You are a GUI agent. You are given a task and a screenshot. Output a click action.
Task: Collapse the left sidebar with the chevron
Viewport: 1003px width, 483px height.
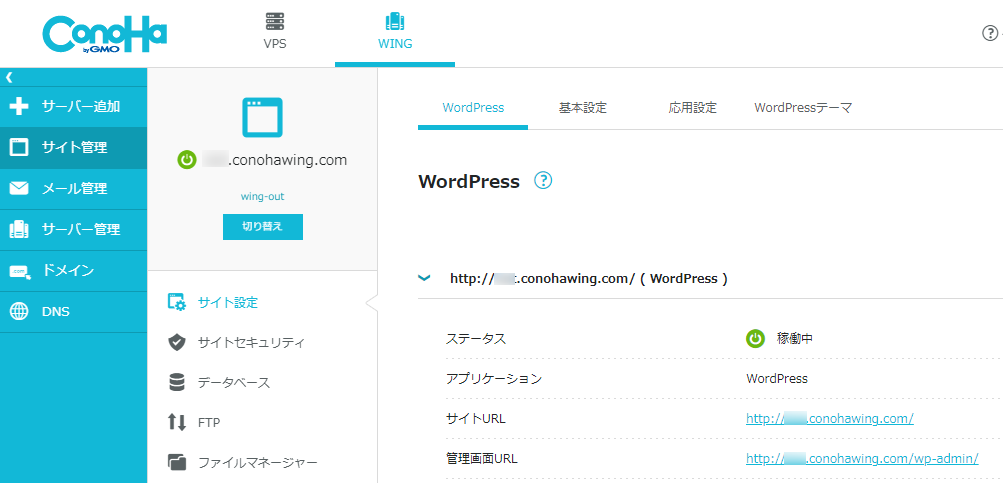(9, 77)
